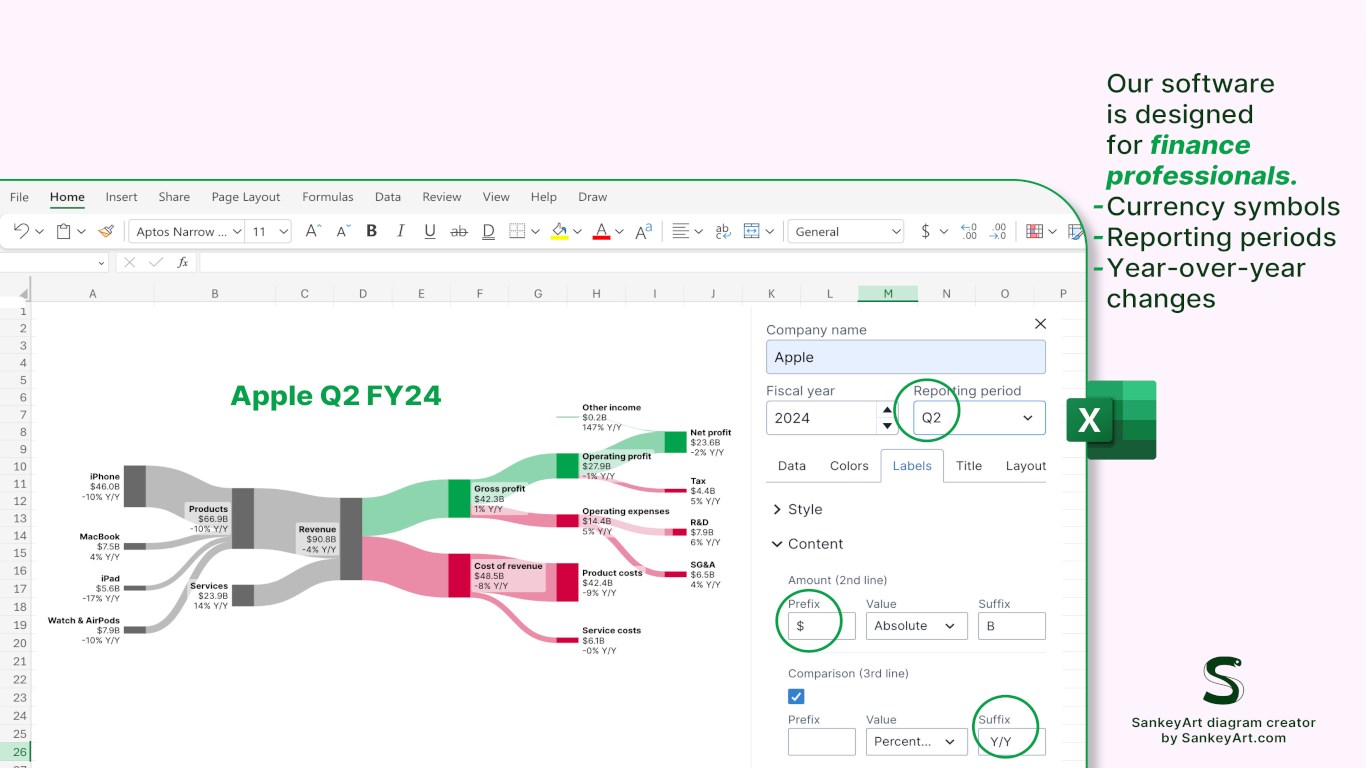Switch to the Data ribbon tab
The image size is (1366, 768).
[x=388, y=197]
